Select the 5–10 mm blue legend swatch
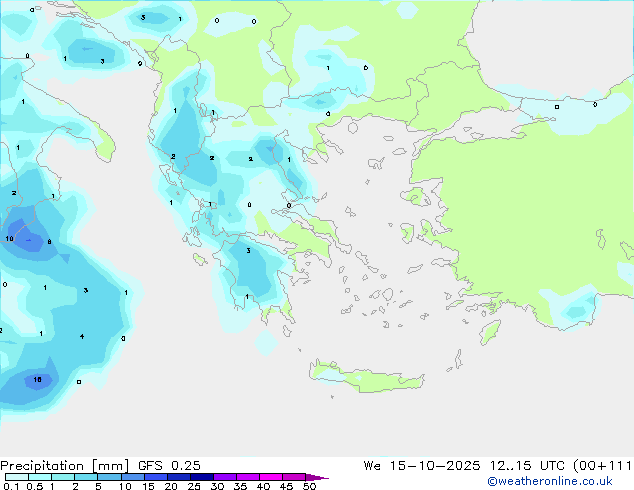This screenshot has height=490, width=634. pos(109,477)
